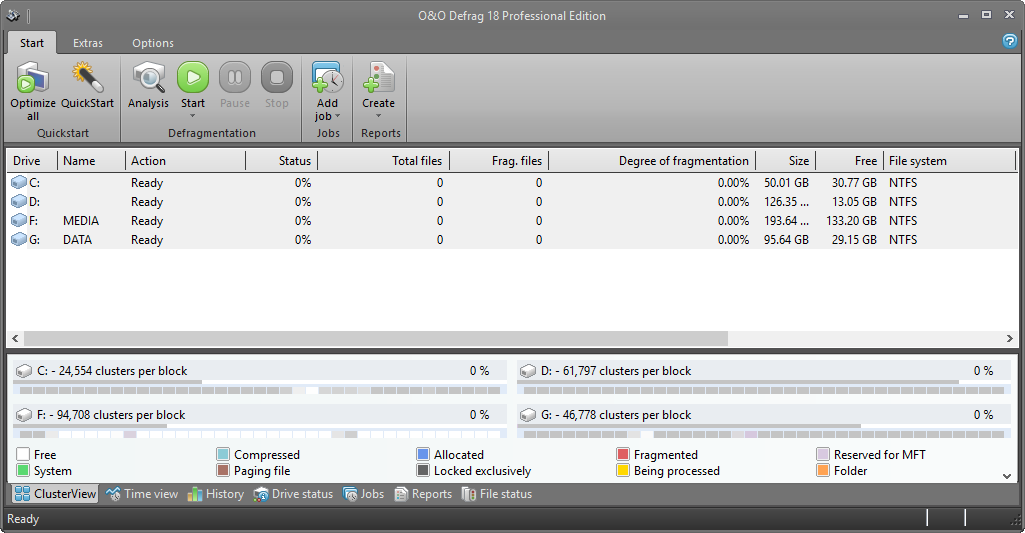1025x533 pixels.
Task: Click the drive list scroll left arrow
Action: pos(16,338)
